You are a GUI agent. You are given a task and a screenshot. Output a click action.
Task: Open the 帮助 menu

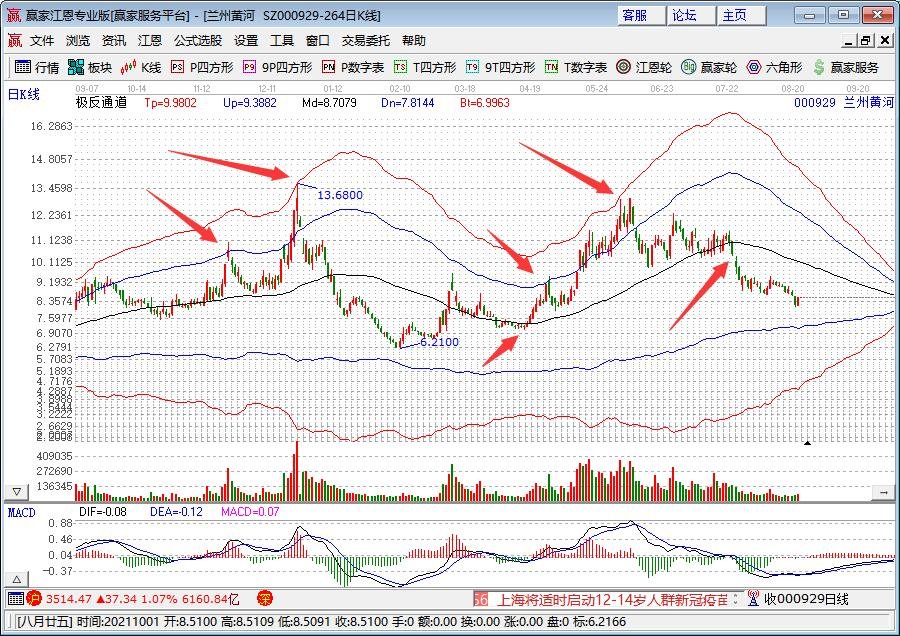pyautogui.click(x=413, y=40)
